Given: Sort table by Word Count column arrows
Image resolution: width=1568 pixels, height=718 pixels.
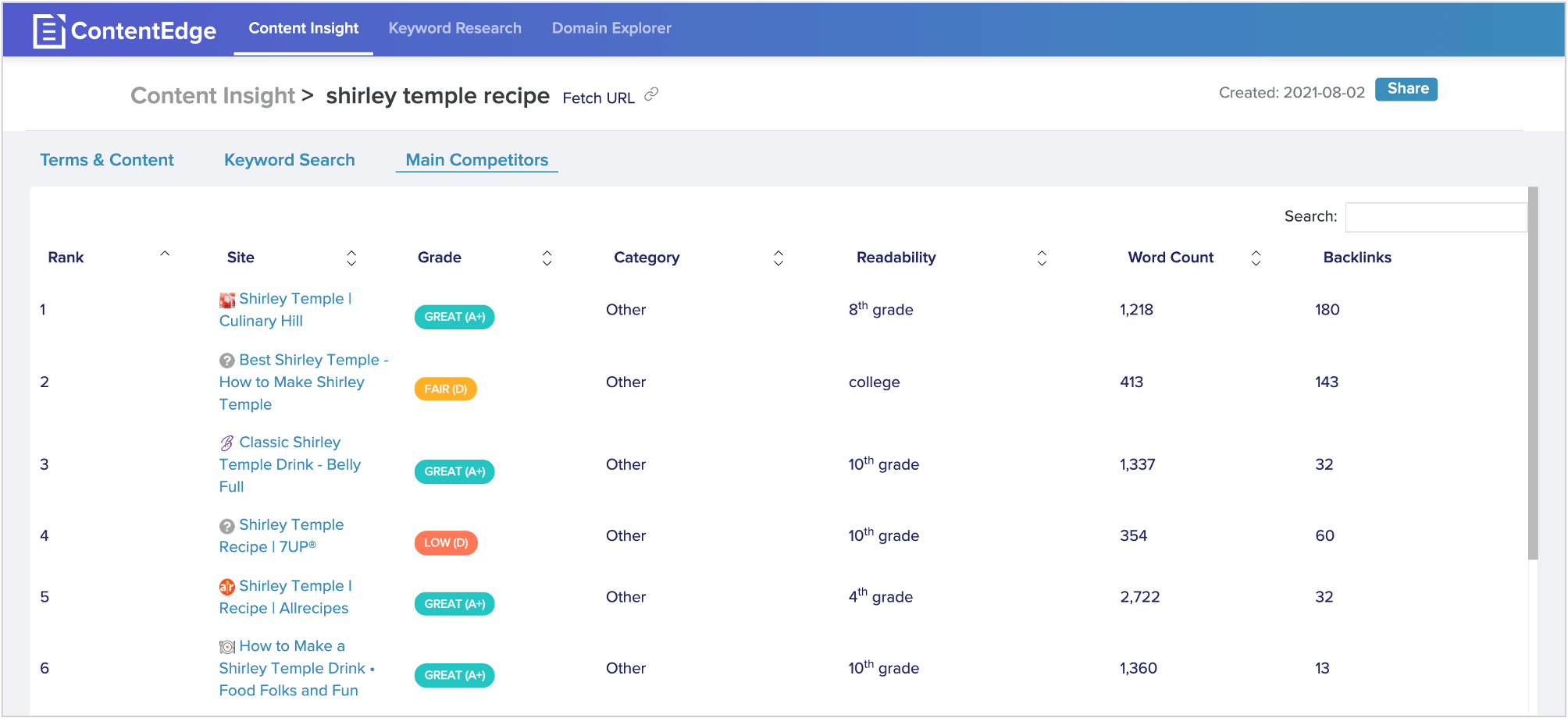Looking at the screenshot, I should 1256,258.
